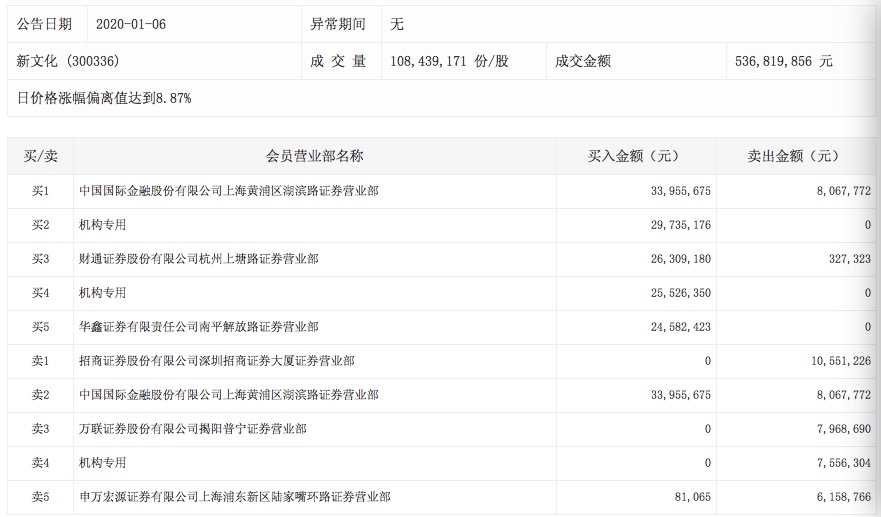The width and height of the screenshot is (881, 517).
Task: Open 申万宏源上海浦东新区陆家嘴环路证券营业部 in row 卖5
Action: tap(234, 497)
